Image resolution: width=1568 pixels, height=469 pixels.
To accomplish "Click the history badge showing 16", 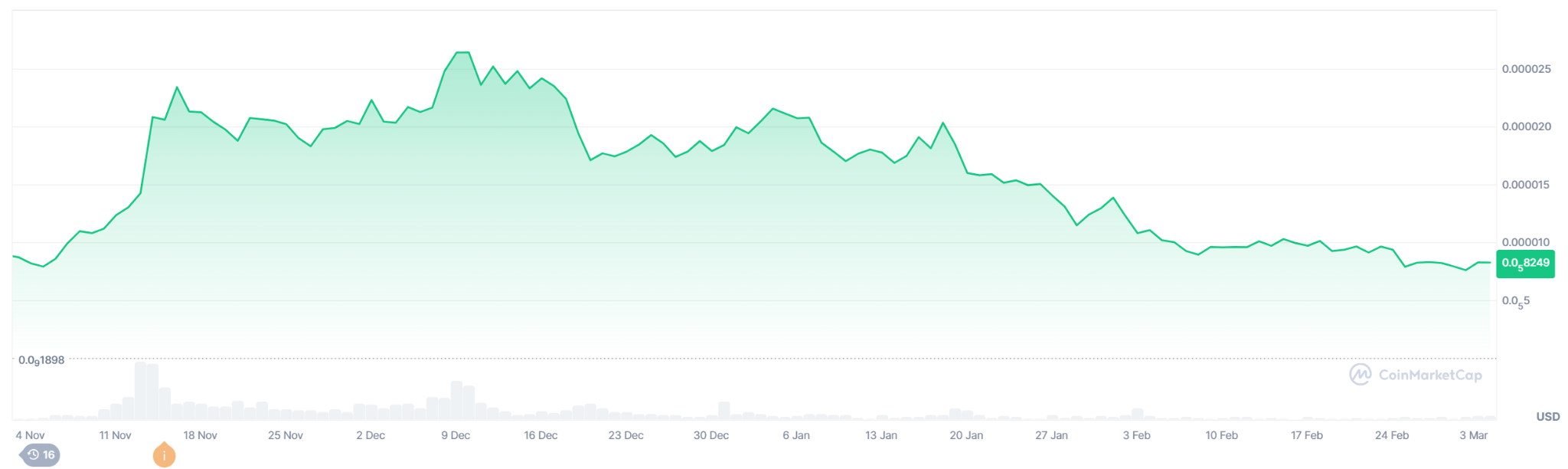I will click(40, 455).
